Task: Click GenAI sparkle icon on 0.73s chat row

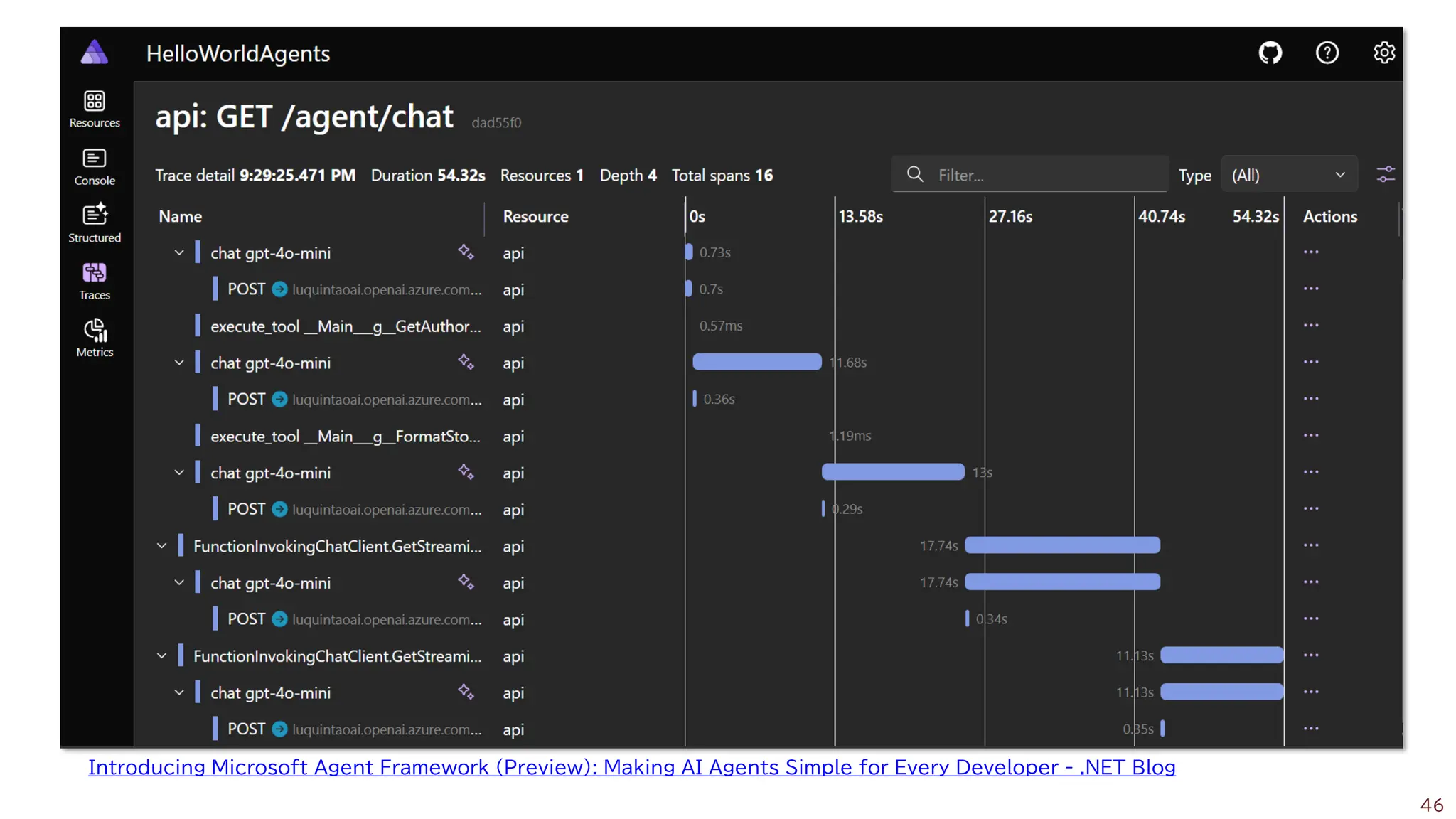Action: point(466,252)
